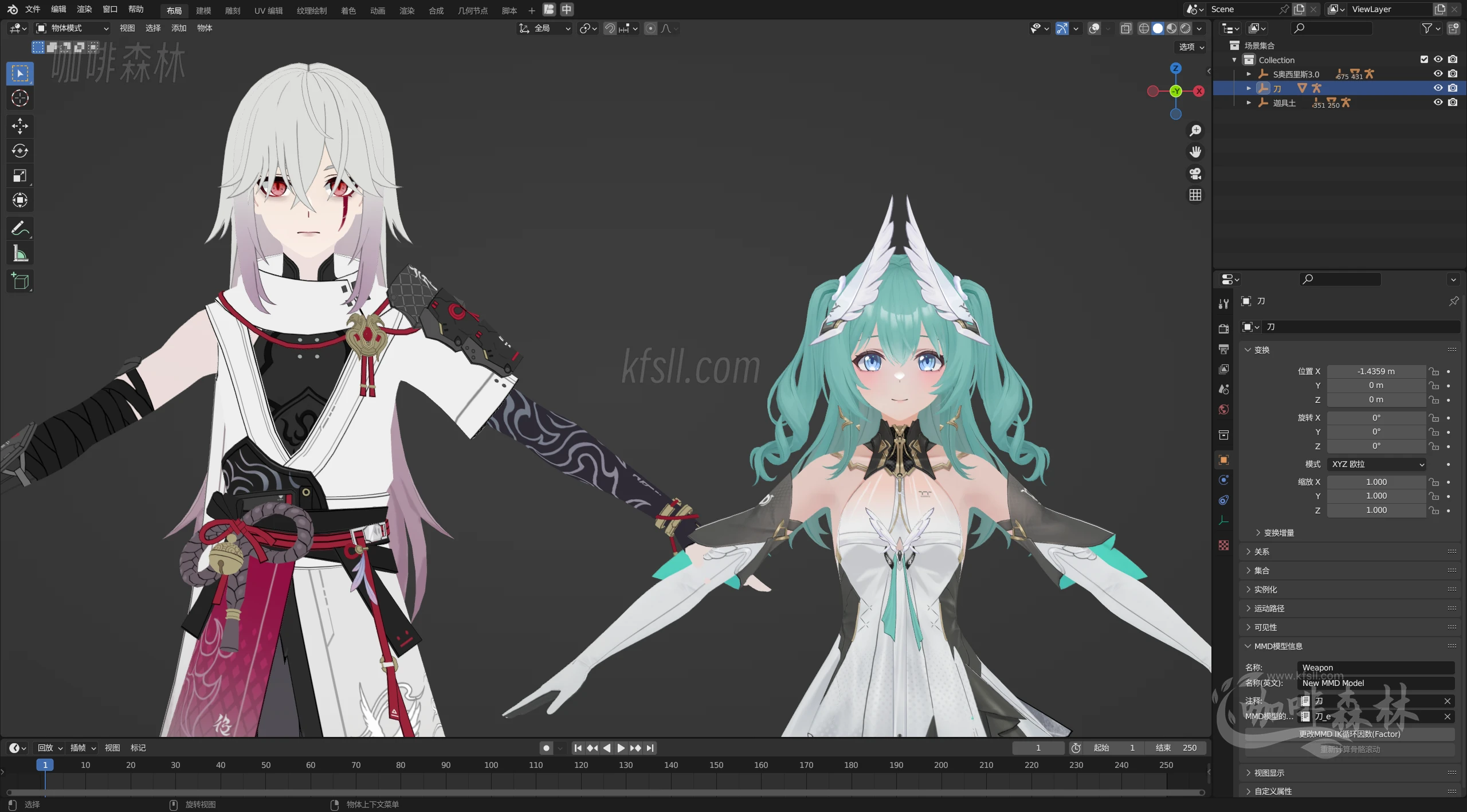Click the blue Z axis on the gizmo
The width and height of the screenshot is (1467, 812).
point(1176,68)
